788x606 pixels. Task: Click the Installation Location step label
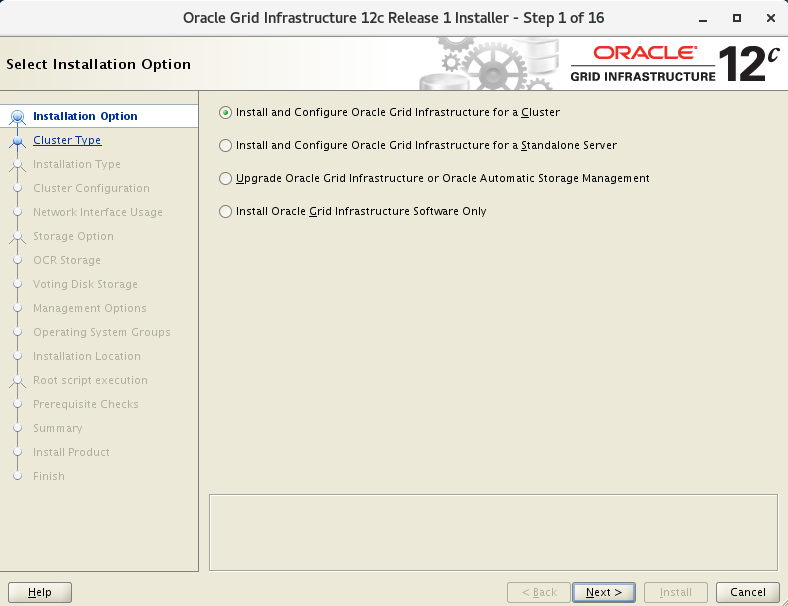click(87, 356)
